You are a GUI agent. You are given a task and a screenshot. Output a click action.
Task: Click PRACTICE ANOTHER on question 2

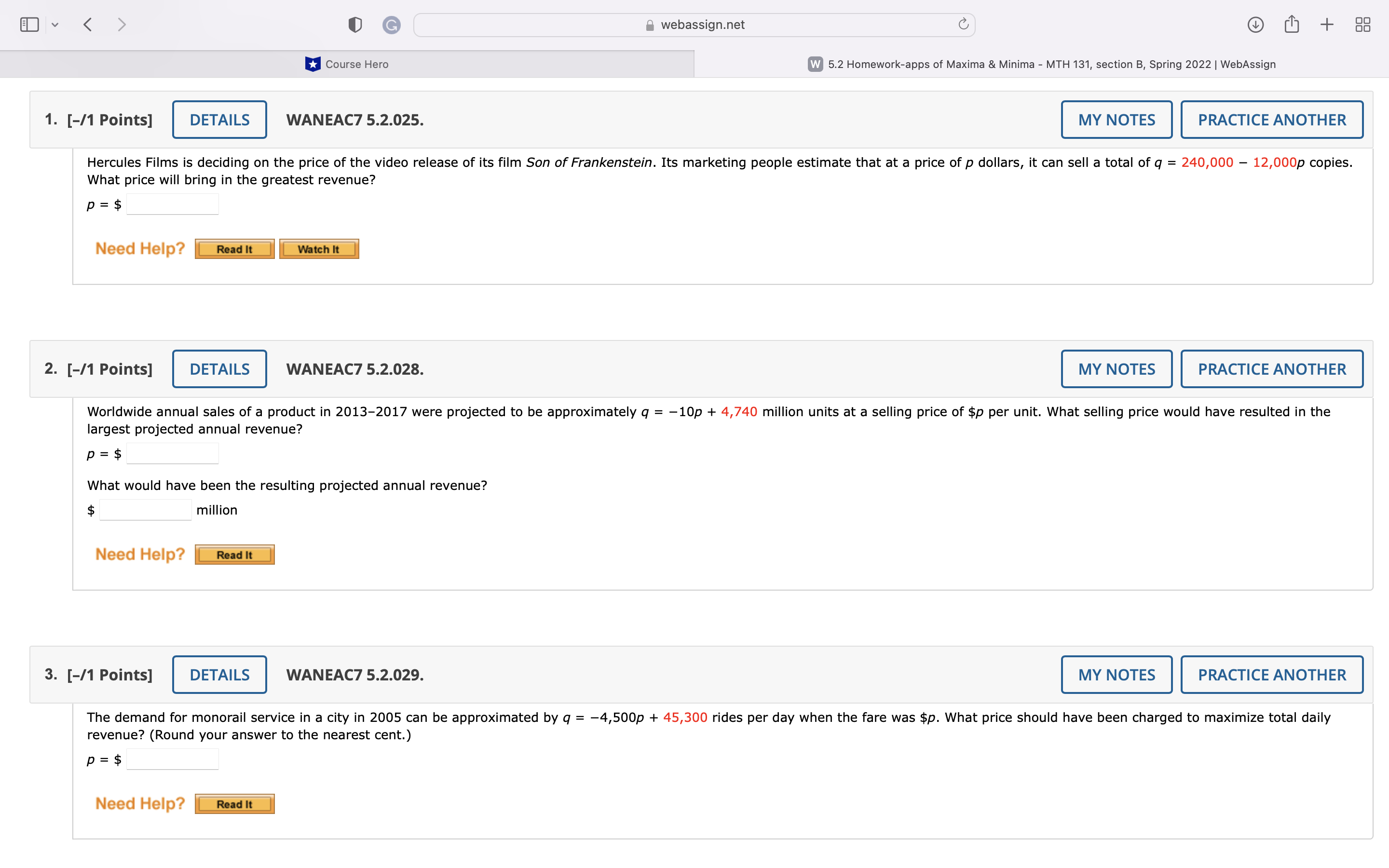[x=1271, y=368]
